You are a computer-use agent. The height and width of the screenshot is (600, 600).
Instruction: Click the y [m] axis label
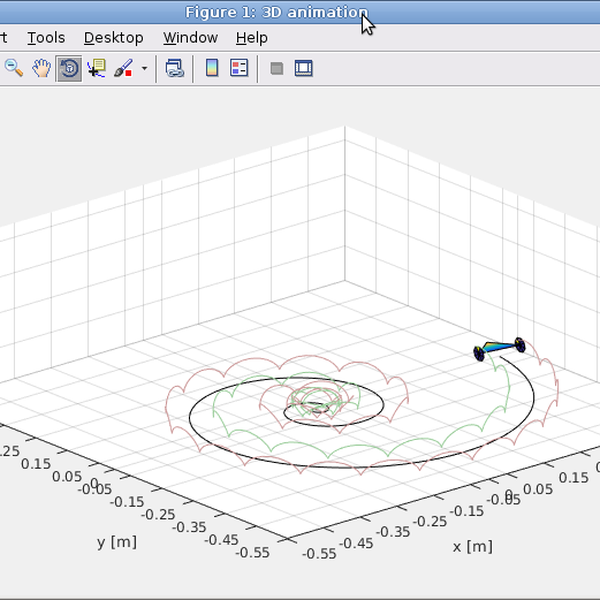click(117, 541)
